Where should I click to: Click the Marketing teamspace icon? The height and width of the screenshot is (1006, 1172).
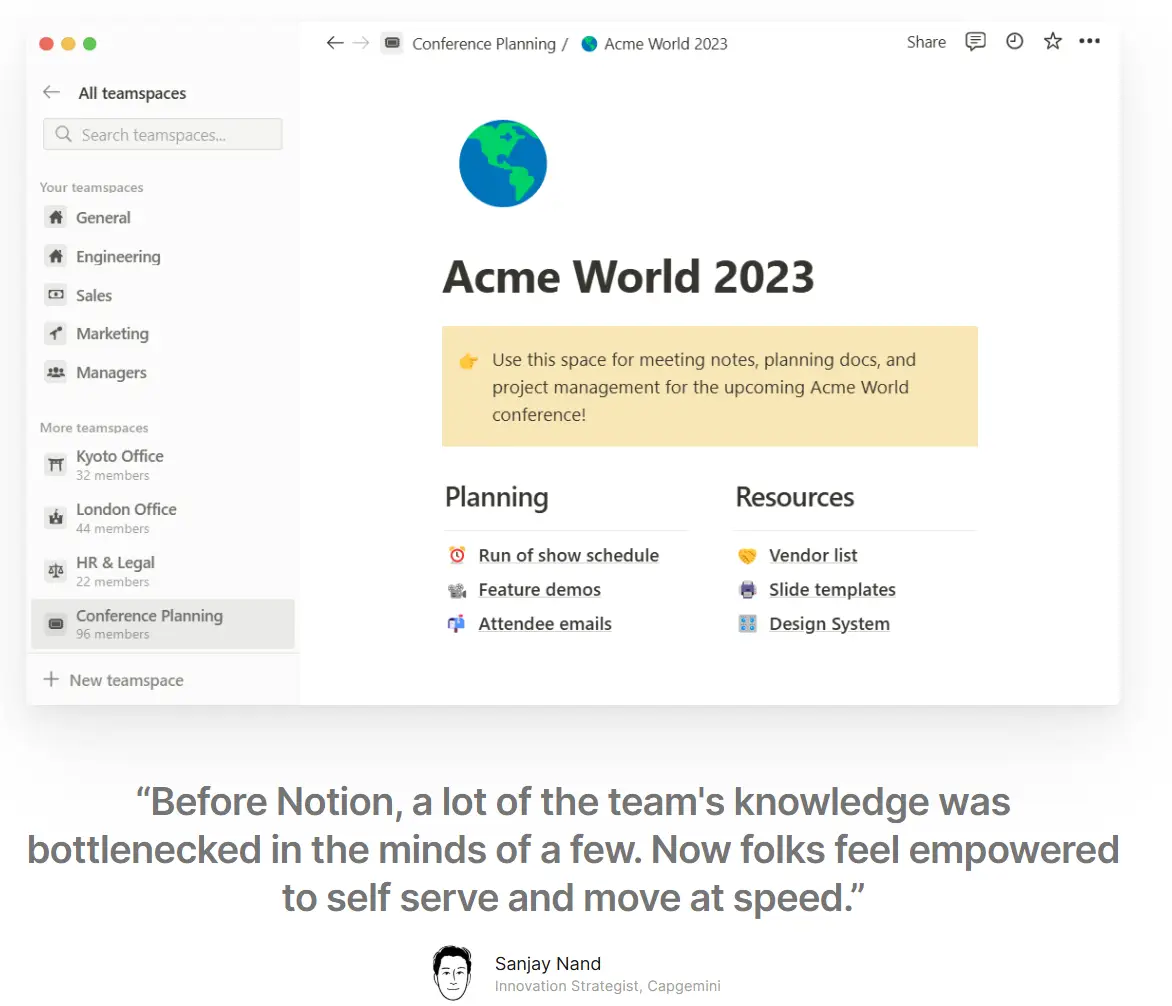click(56, 333)
